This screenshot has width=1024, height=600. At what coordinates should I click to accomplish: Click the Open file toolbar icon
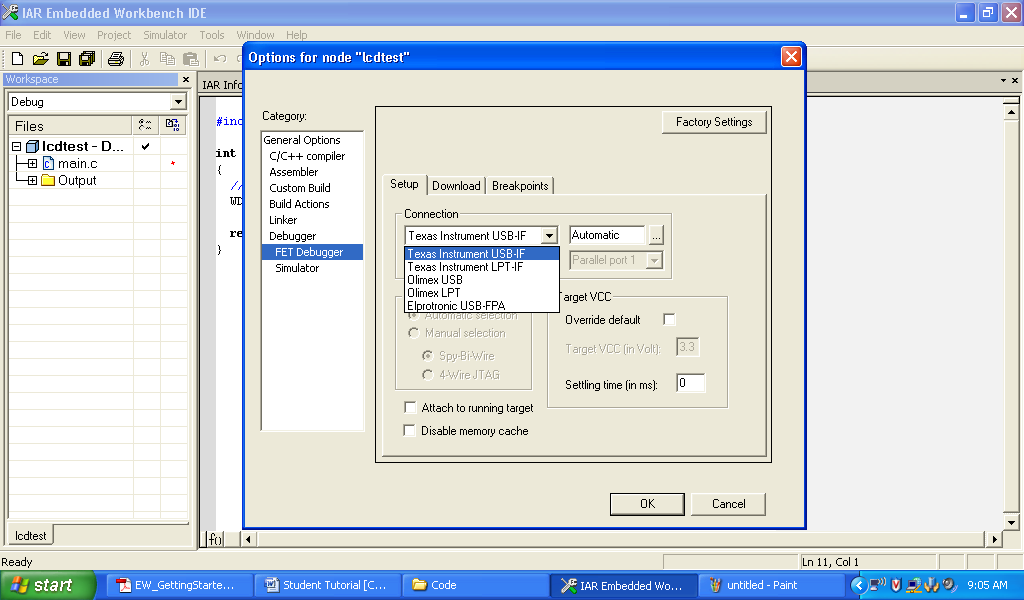40,59
